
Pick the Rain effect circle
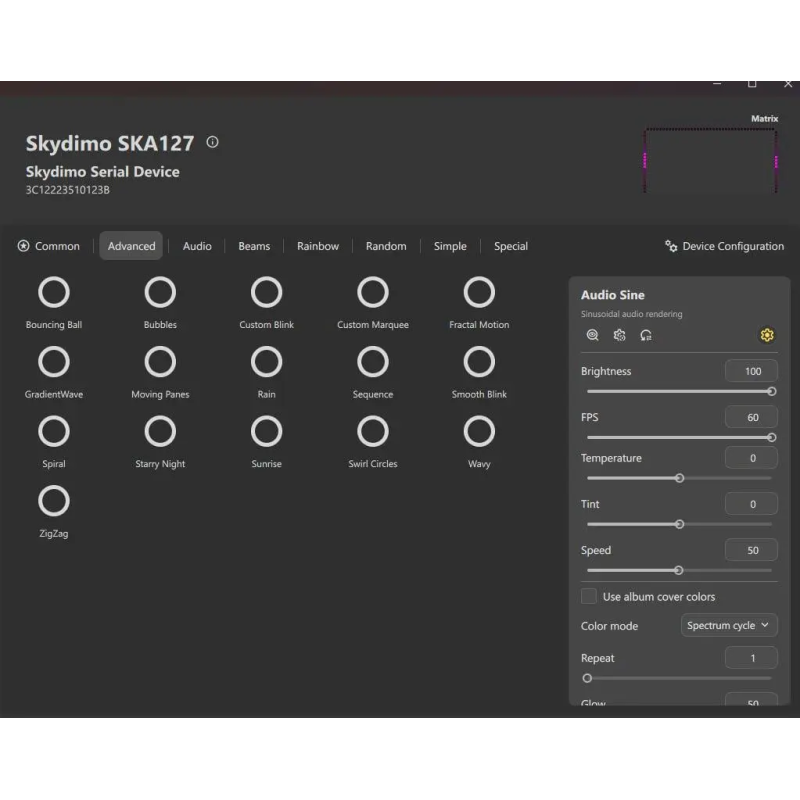pyautogui.click(x=266, y=362)
